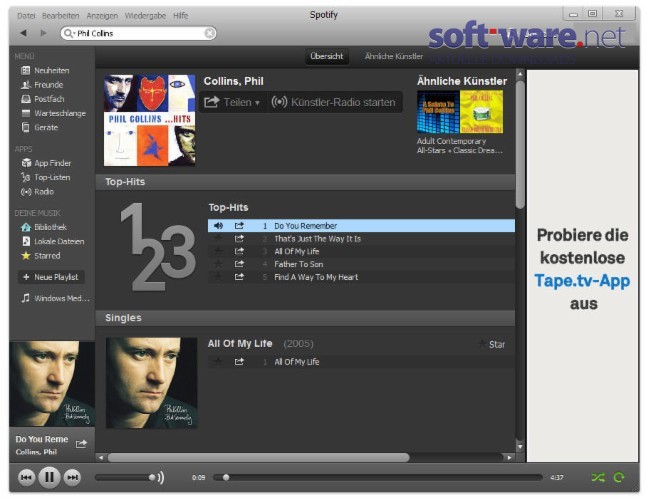Star the track Father To Son
The image size is (646, 500).
pos(218,264)
